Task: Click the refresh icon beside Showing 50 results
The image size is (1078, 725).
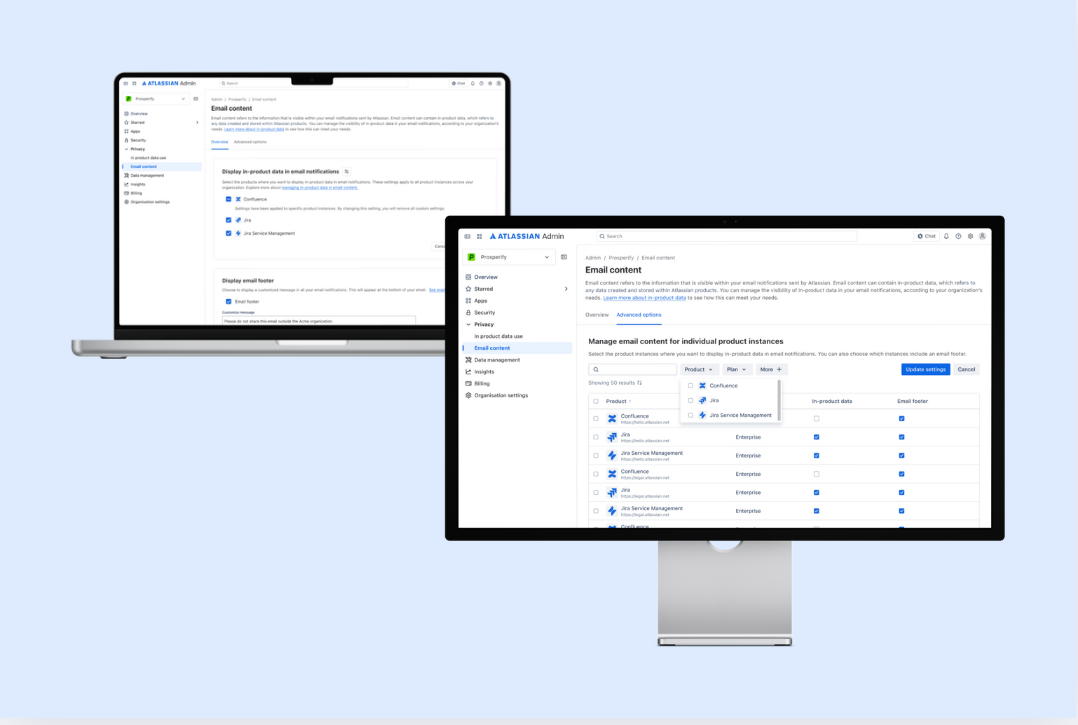Action: (x=639, y=383)
